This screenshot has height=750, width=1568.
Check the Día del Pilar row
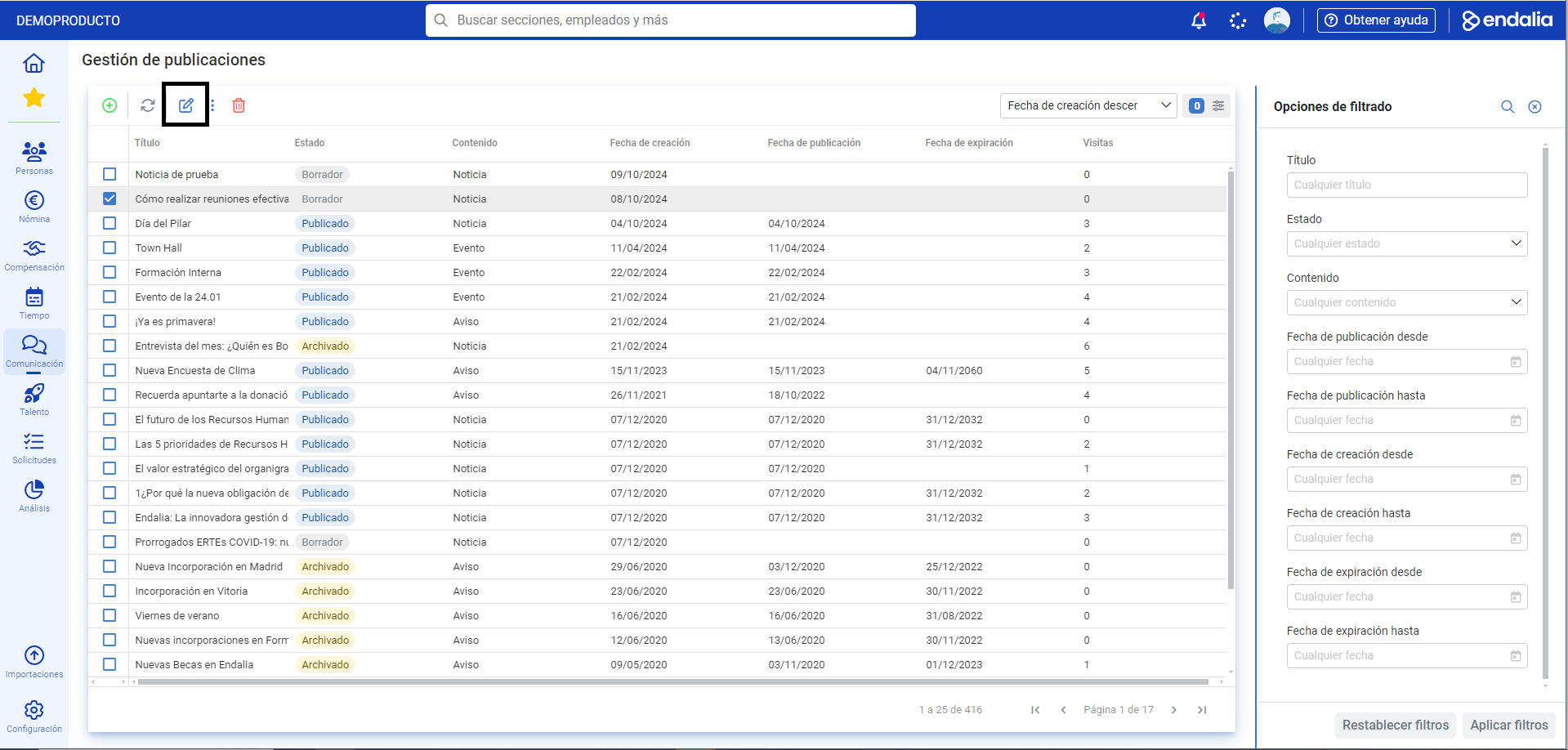click(x=109, y=223)
